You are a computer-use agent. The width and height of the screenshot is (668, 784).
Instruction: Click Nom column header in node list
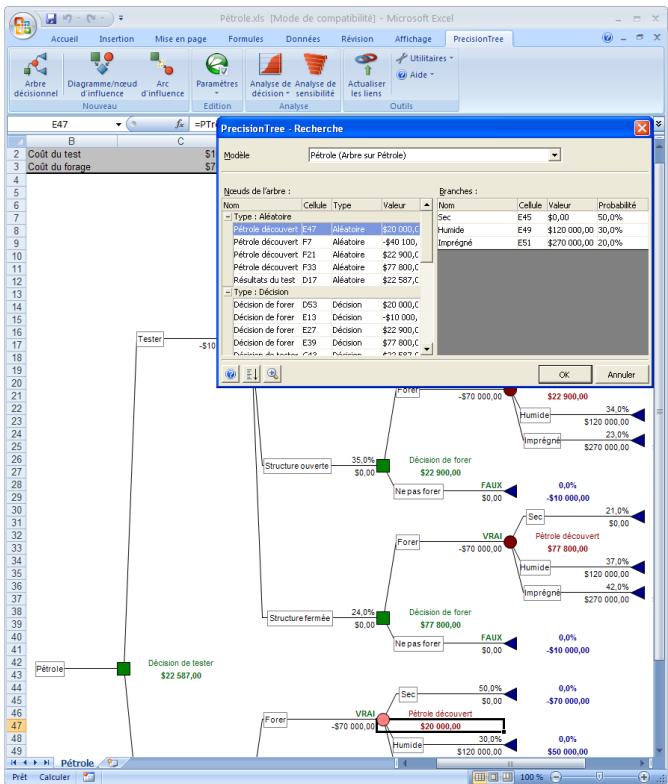click(262, 205)
